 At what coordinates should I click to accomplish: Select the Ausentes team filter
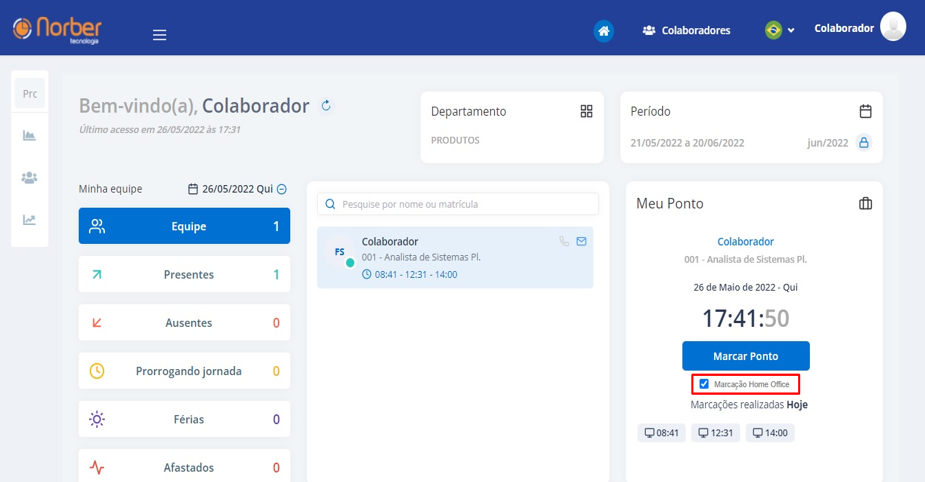[184, 323]
